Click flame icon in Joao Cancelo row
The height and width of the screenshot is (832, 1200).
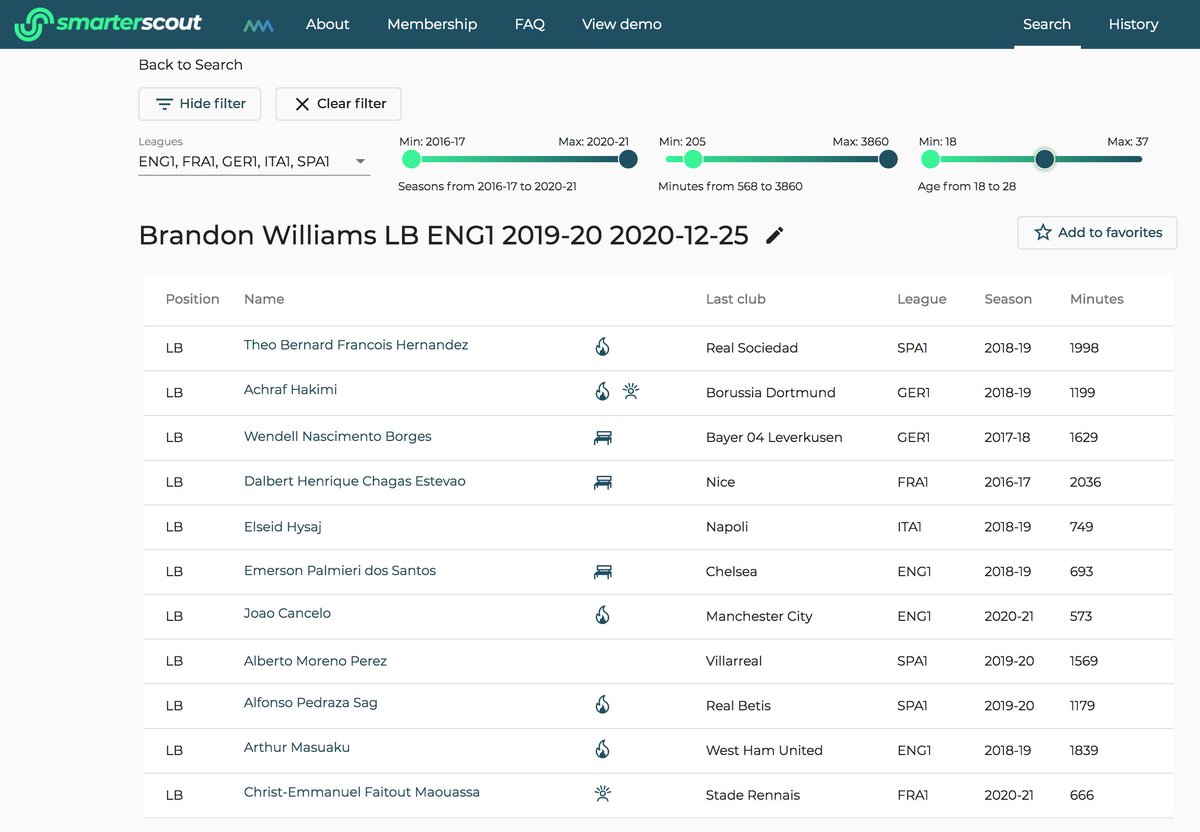pyautogui.click(x=602, y=615)
